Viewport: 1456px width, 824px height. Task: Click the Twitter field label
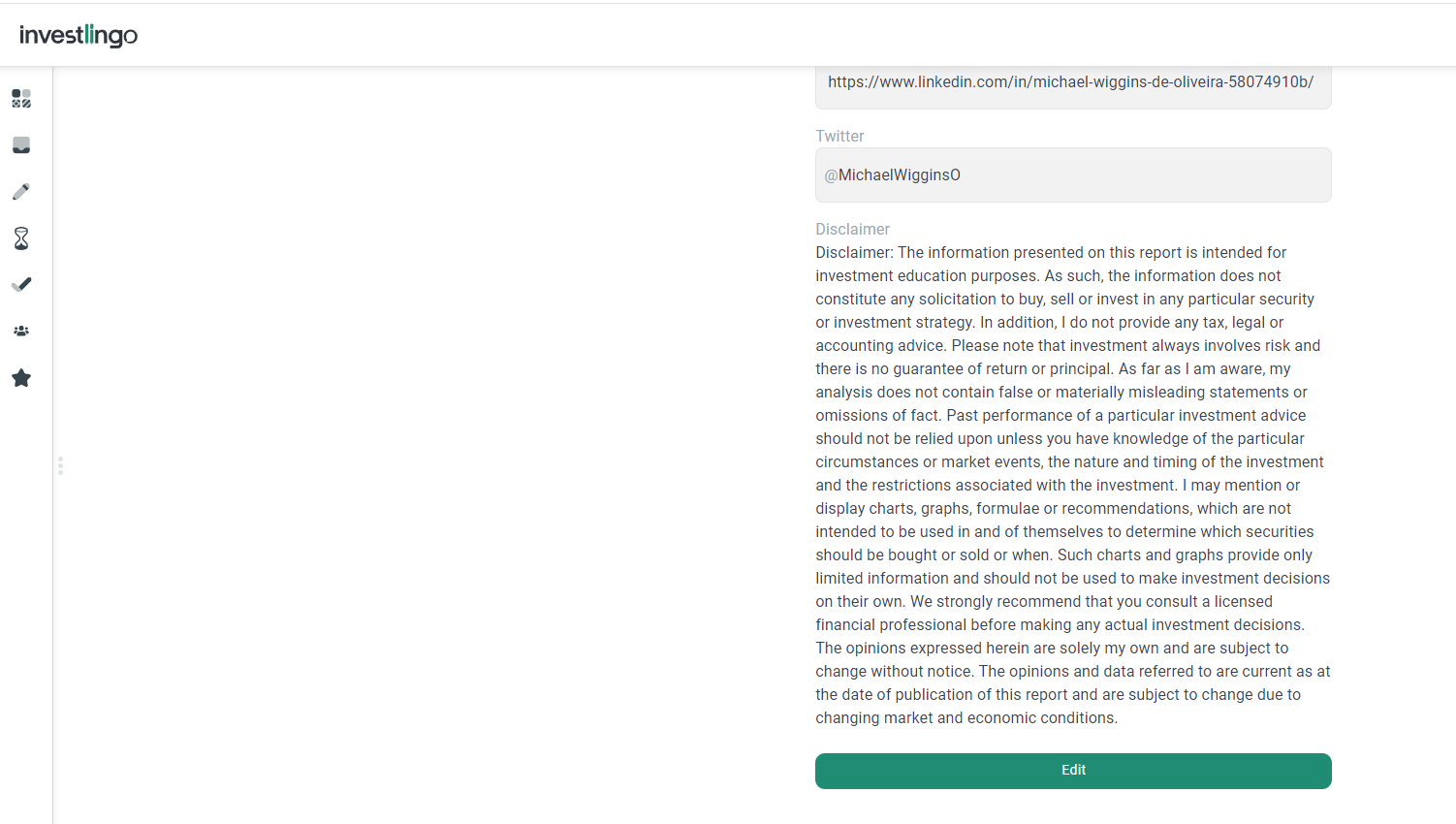click(839, 136)
